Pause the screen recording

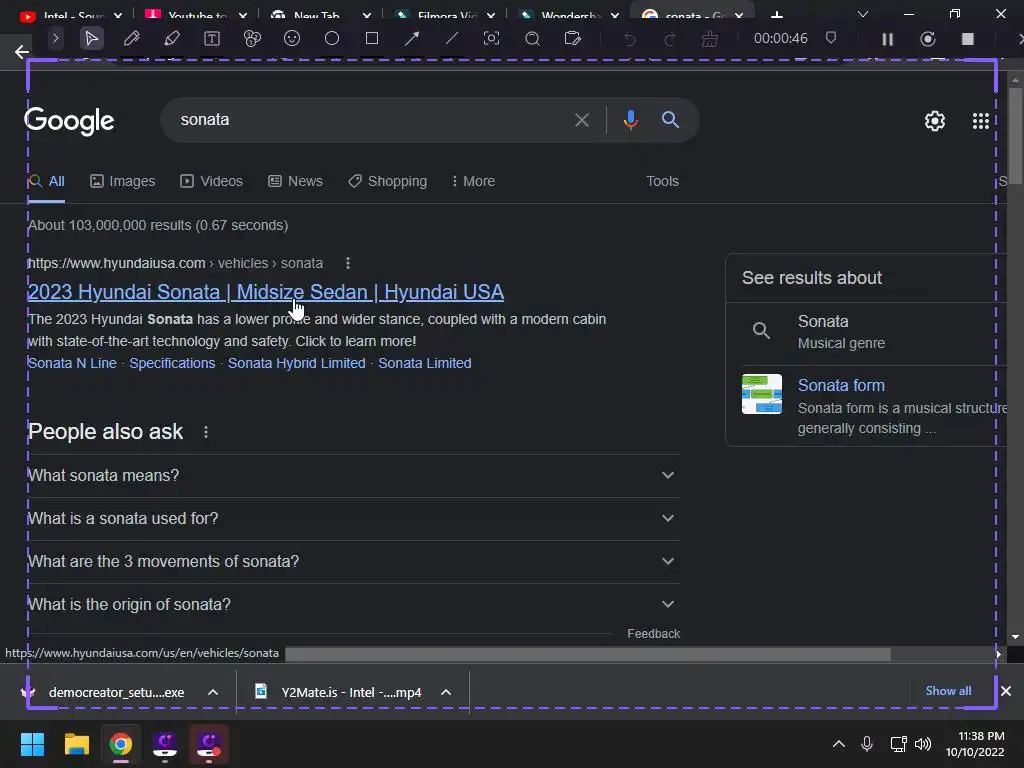[888, 39]
